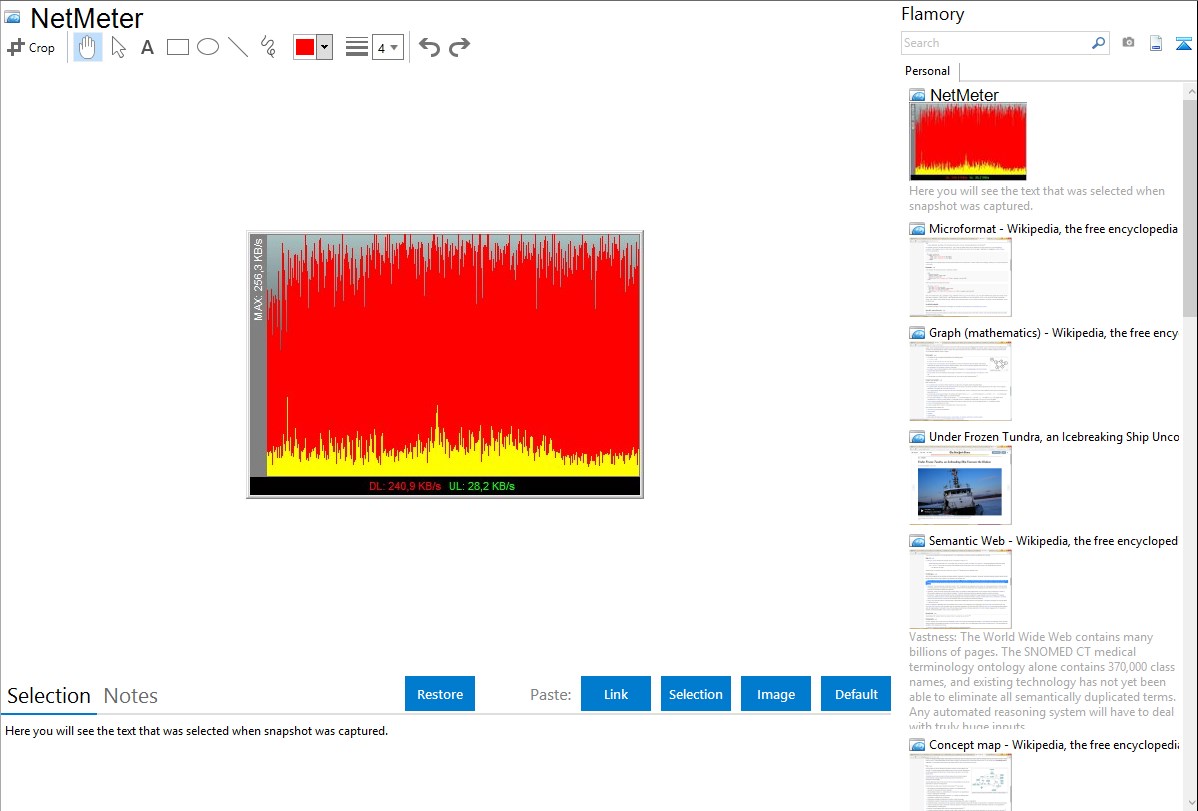Image resolution: width=1198 pixels, height=811 pixels.
Task: Pick the Ellipse shape tool
Action: pos(208,47)
